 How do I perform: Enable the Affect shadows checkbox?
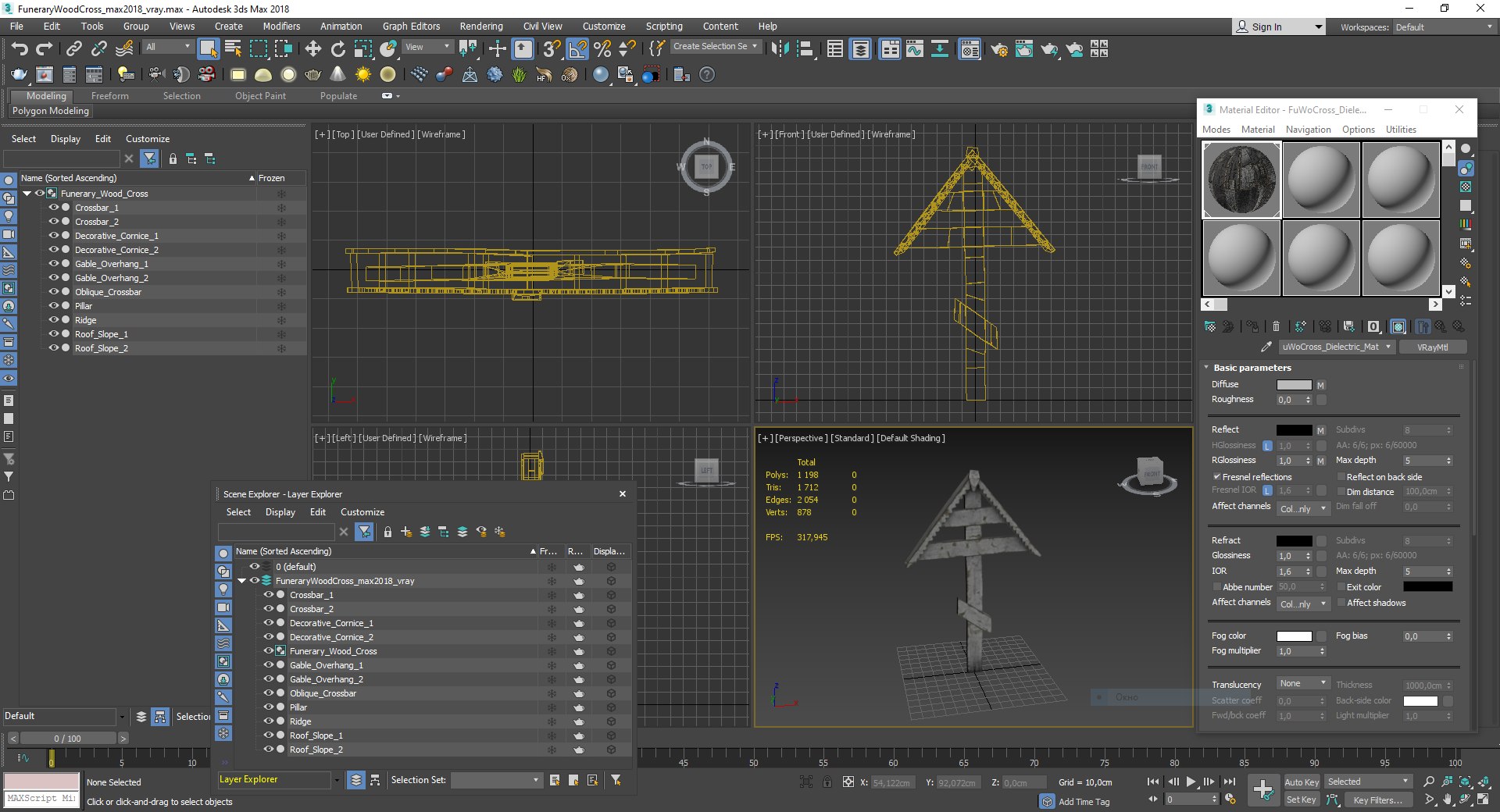click(x=1341, y=603)
